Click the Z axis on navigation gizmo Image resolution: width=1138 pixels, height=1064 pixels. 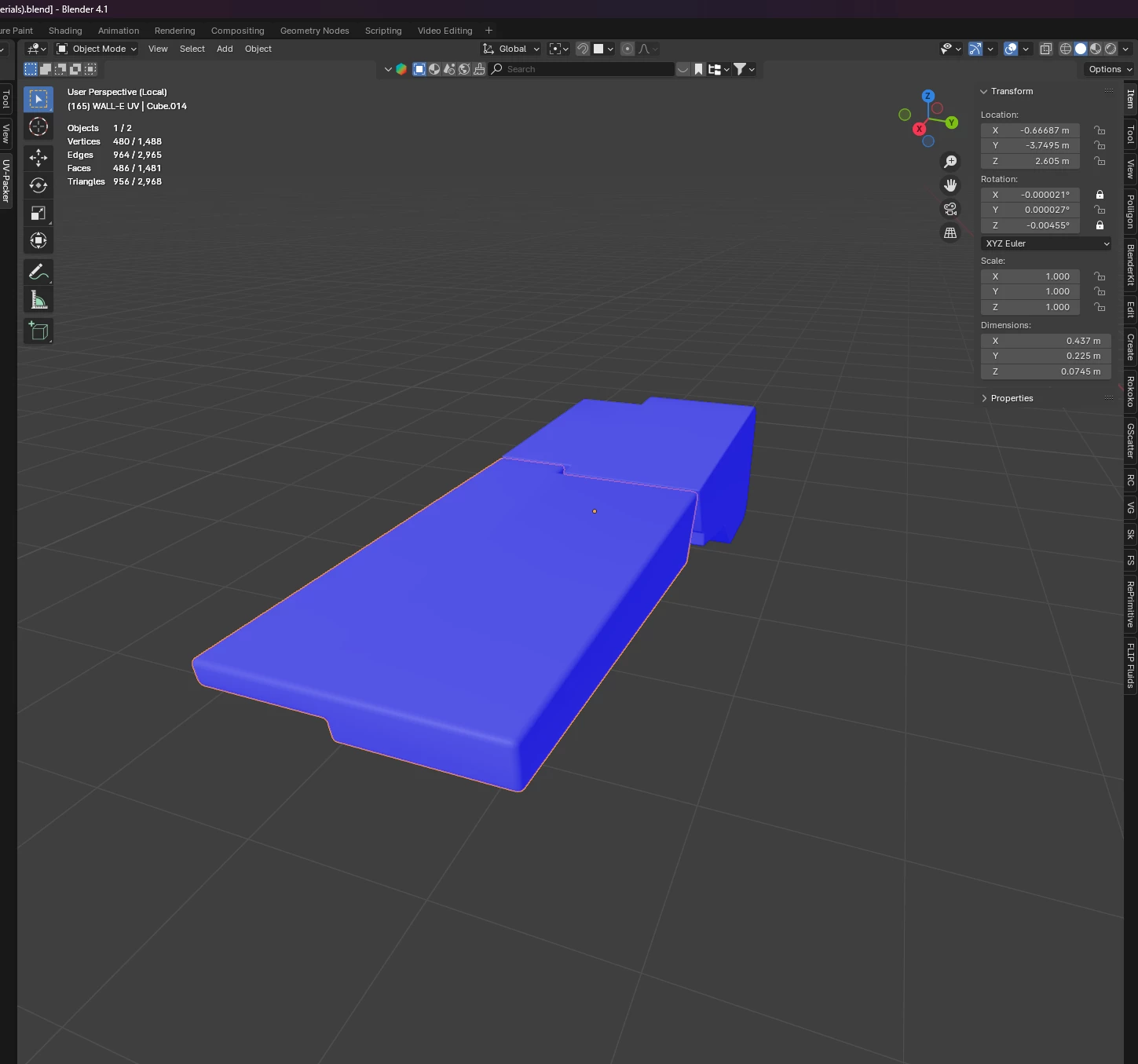pyautogui.click(x=928, y=96)
